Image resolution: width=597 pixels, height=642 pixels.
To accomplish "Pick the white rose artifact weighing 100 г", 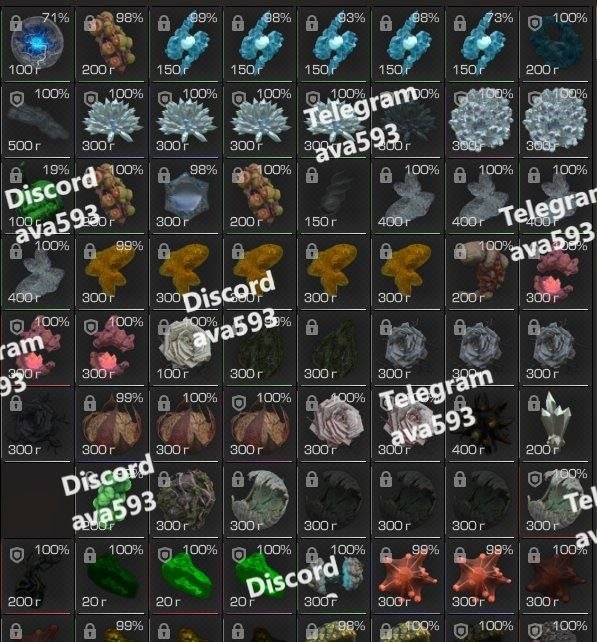I will pyautogui.click(x=185, y=349).
